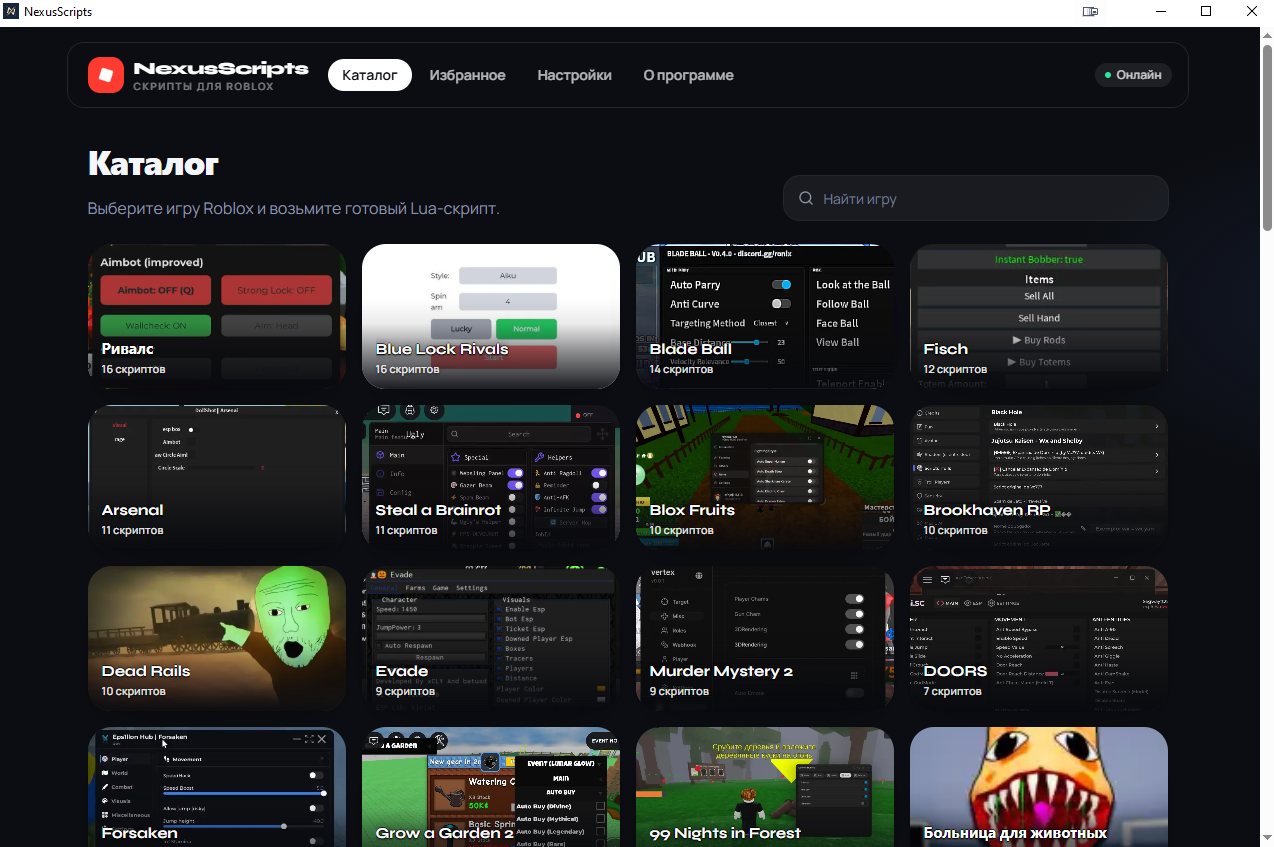The width and height of the screenshot is (1274, 847).
Task: Click the title bar icon left of Minimize
Action: [x=1090, y=11]
